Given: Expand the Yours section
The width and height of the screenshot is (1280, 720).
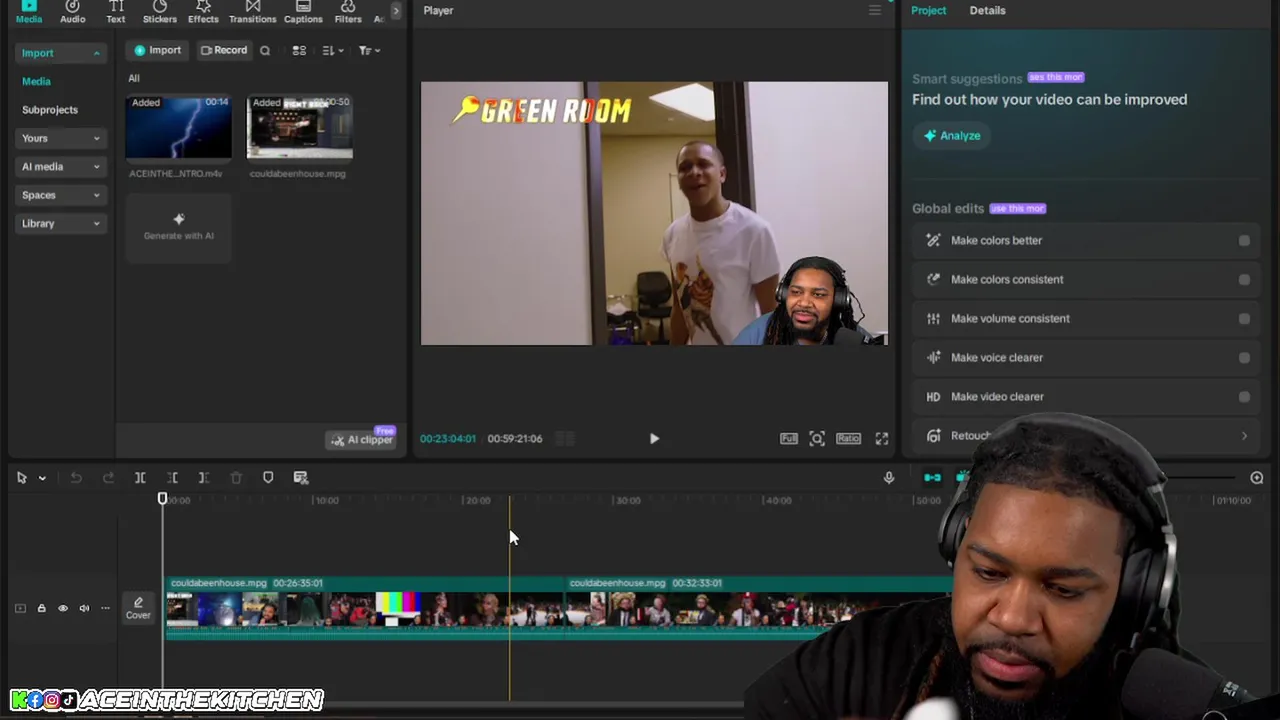Looking at the screenshot, I should point(61,138).
